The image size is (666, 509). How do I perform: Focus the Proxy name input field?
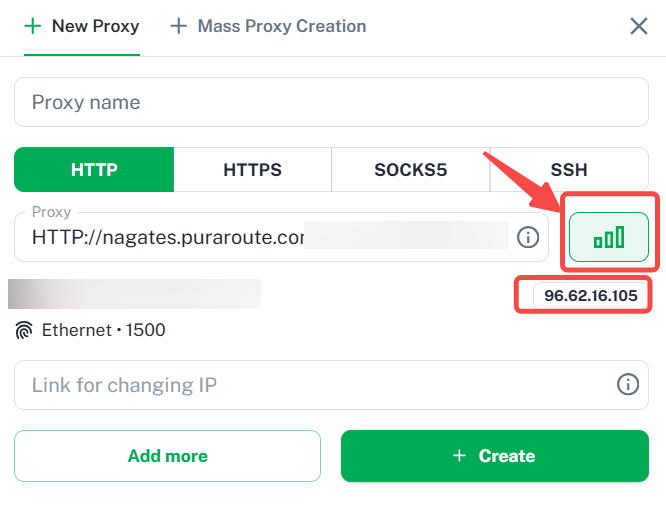coord(331,102)
